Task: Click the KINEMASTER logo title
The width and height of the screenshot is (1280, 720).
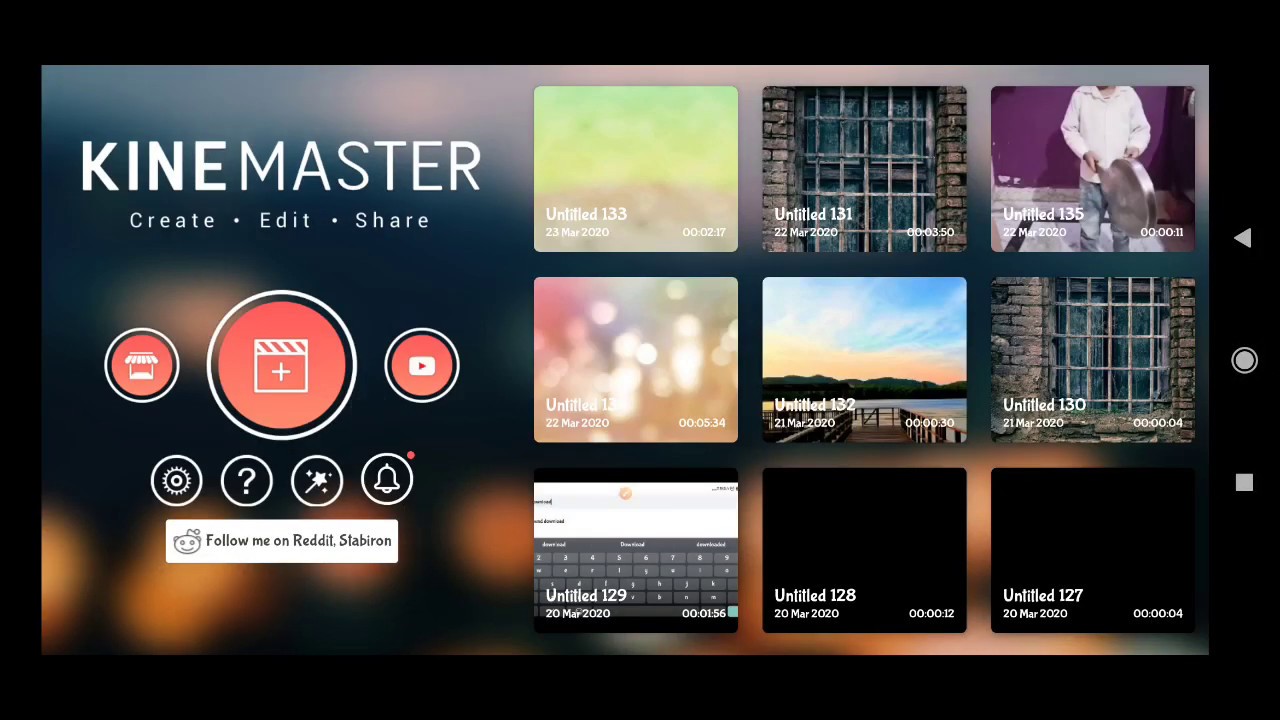Action: click(281, 166)
